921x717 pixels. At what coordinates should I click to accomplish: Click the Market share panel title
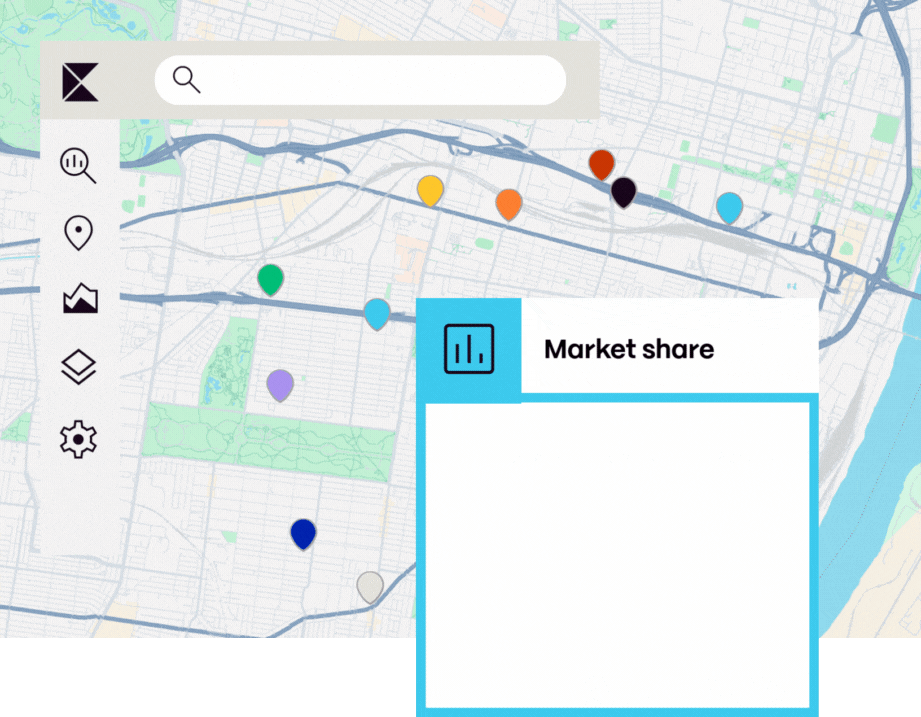pyautogui.click(x=629, y=350)
